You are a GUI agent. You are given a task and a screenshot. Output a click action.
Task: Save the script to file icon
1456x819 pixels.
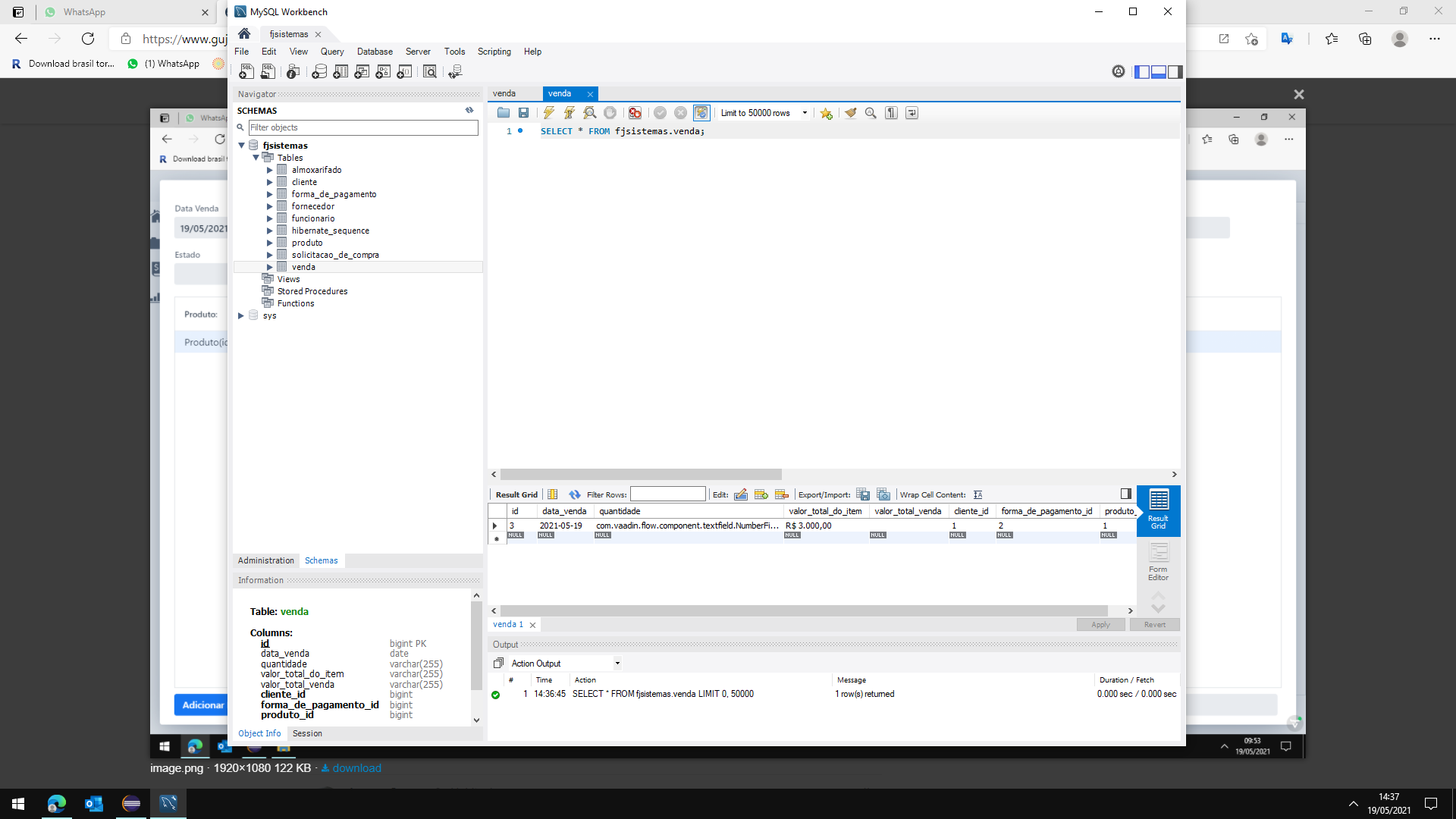click(x=523, y=113)
